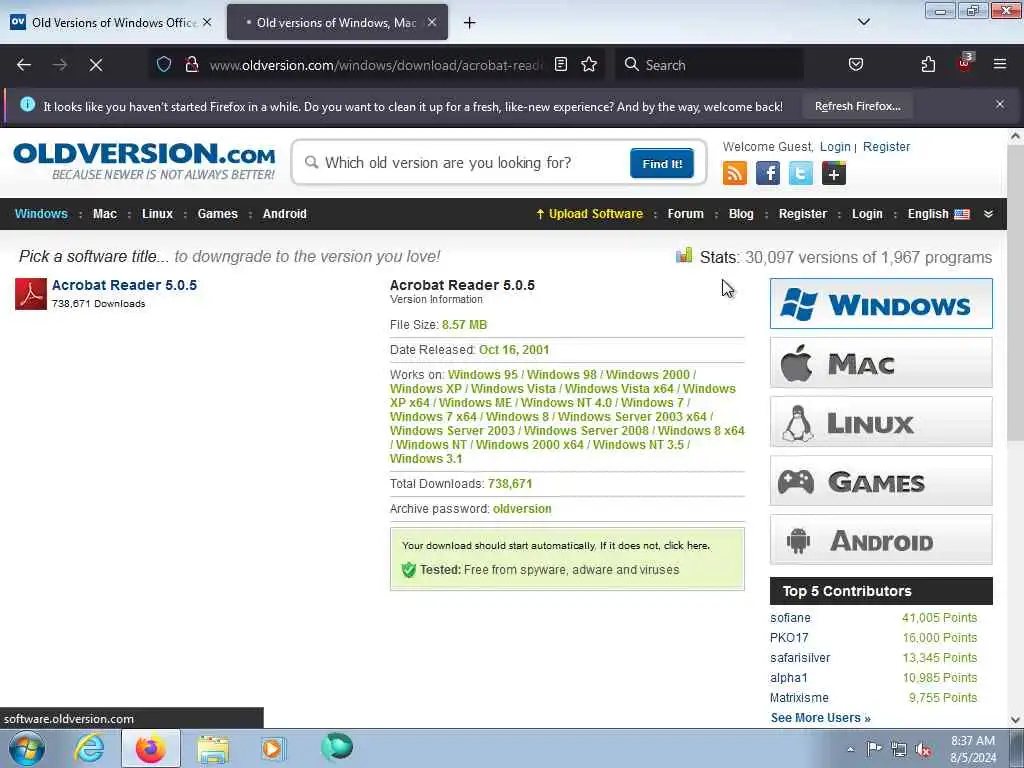Click the page vertical scrollbar thumb
The image size is (1024, 768).
[x=1015, y=293]
